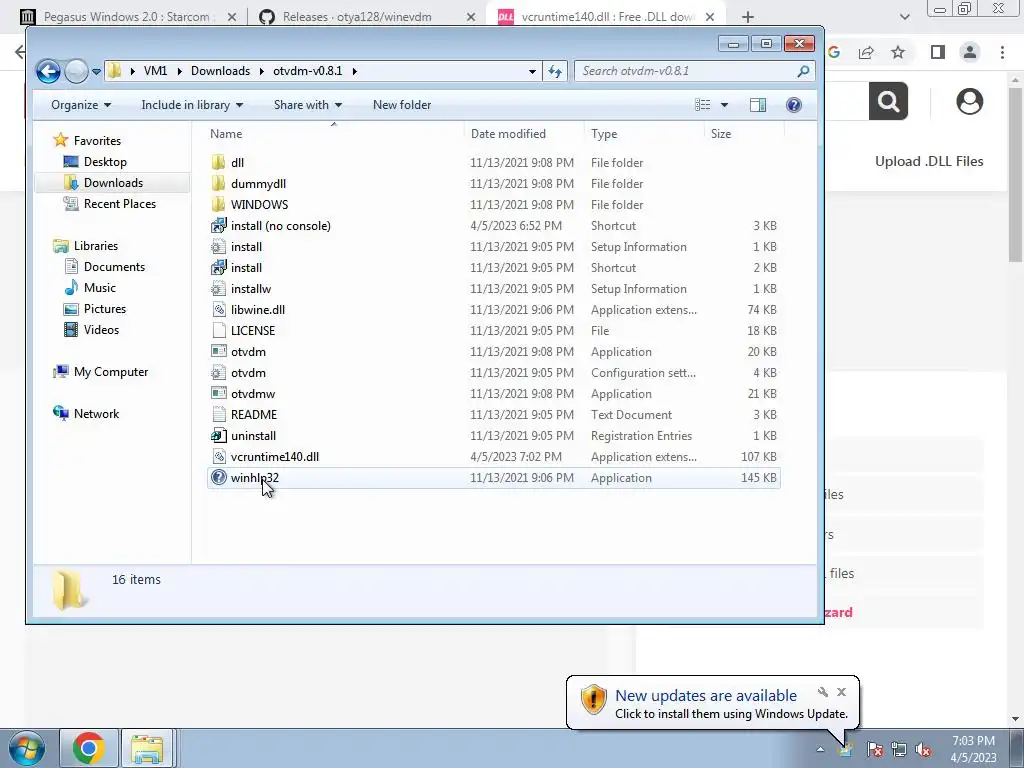Click the search magnifier icon in Explorer

pyautogui.click(x=804, y=71)
